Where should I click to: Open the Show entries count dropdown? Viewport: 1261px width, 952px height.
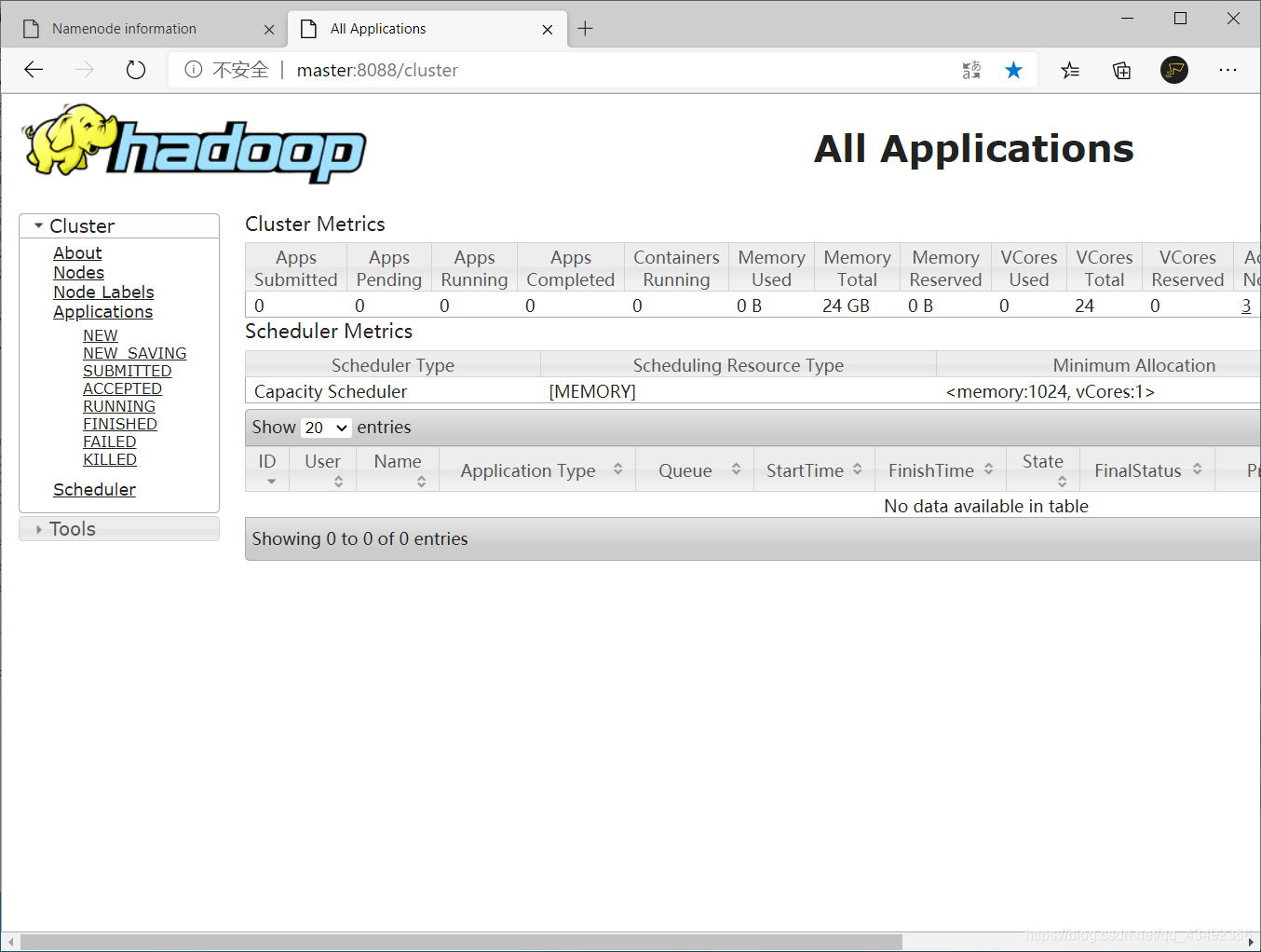[326, 428]
